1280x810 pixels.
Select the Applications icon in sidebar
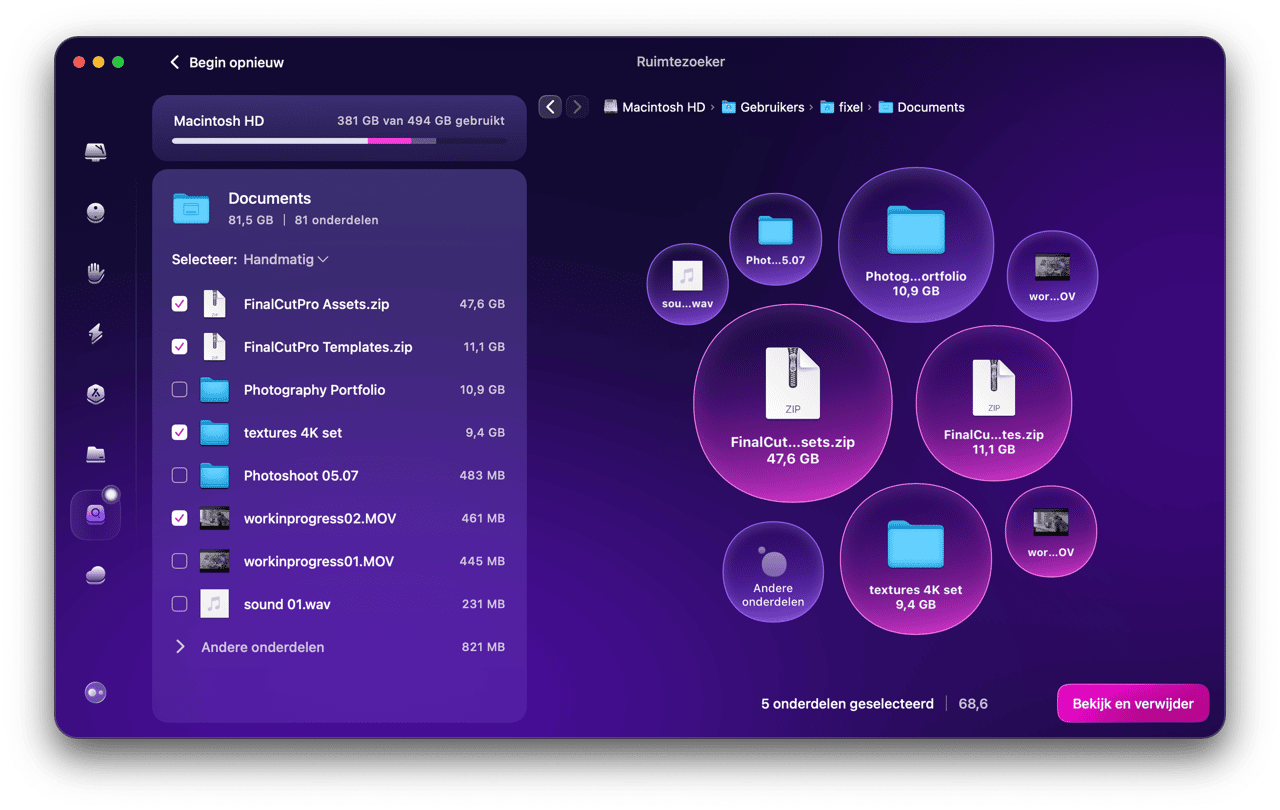(96, 394)
